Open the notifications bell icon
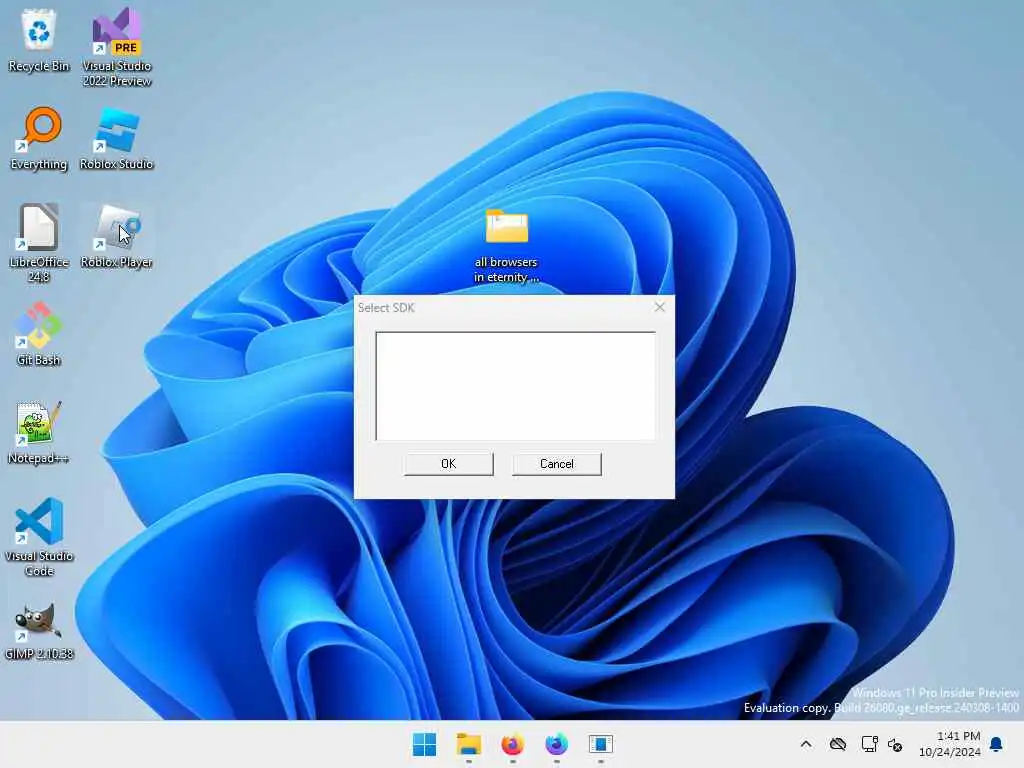 coord(997,744)
